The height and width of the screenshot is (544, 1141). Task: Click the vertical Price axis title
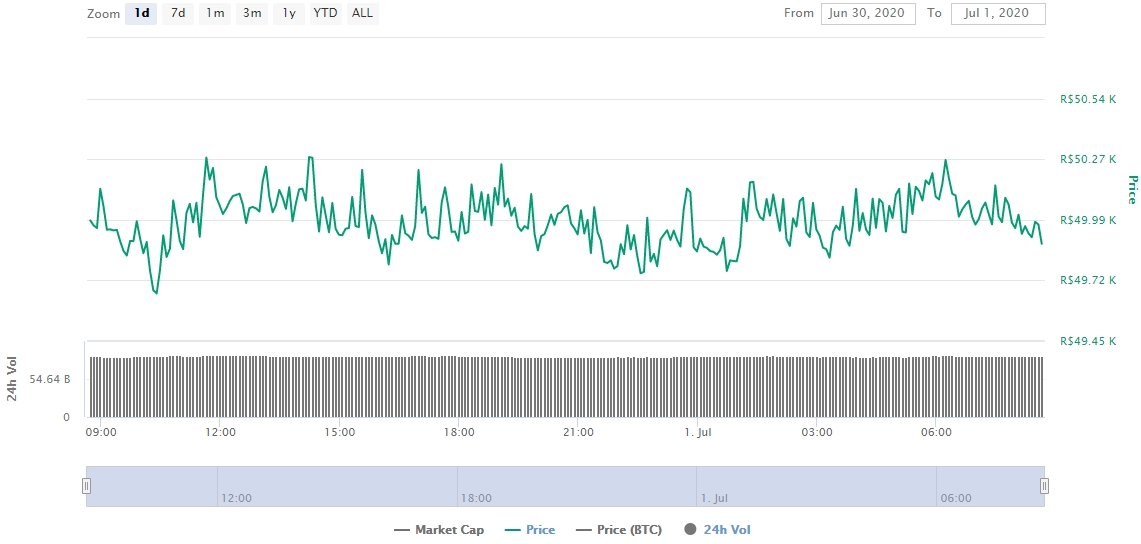coord(1132,189)
